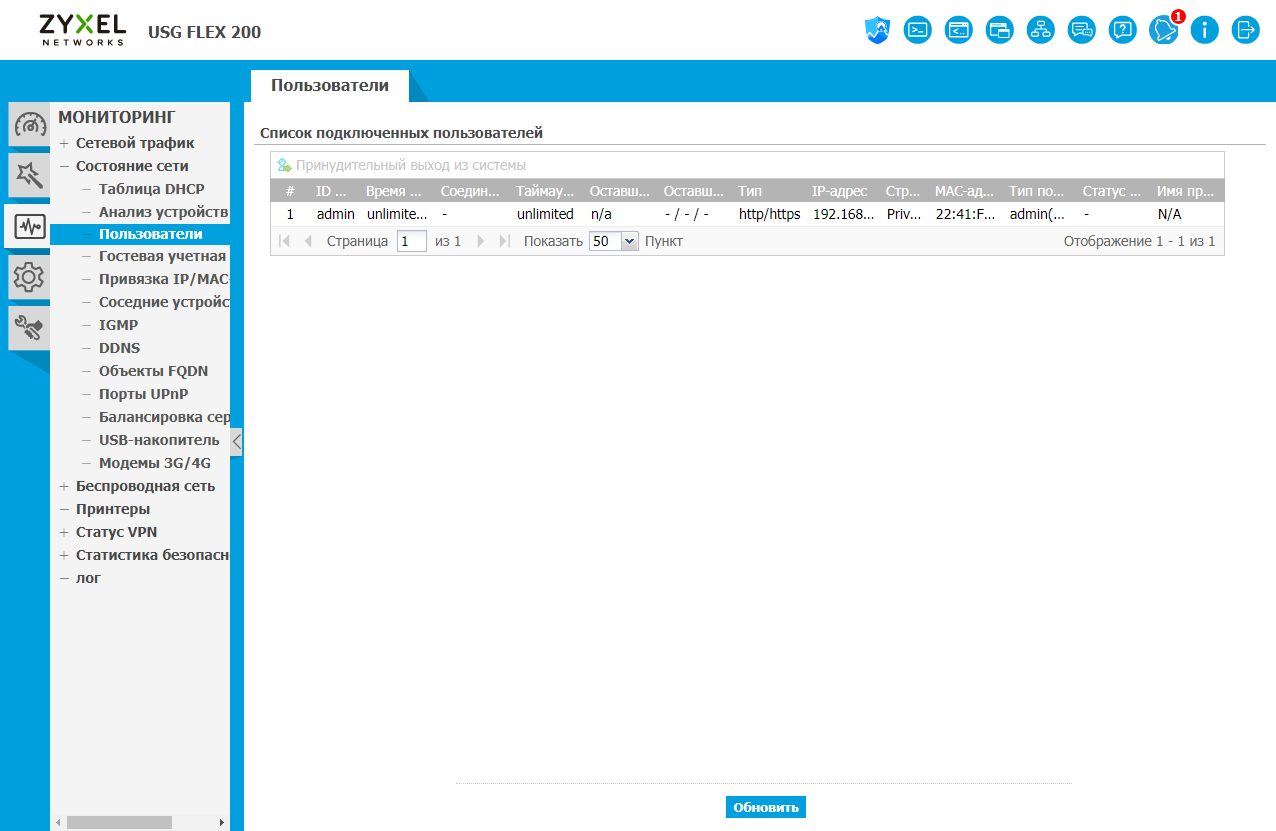Select the Monitoring pulse sidebar icon

[x=28, y=227]
